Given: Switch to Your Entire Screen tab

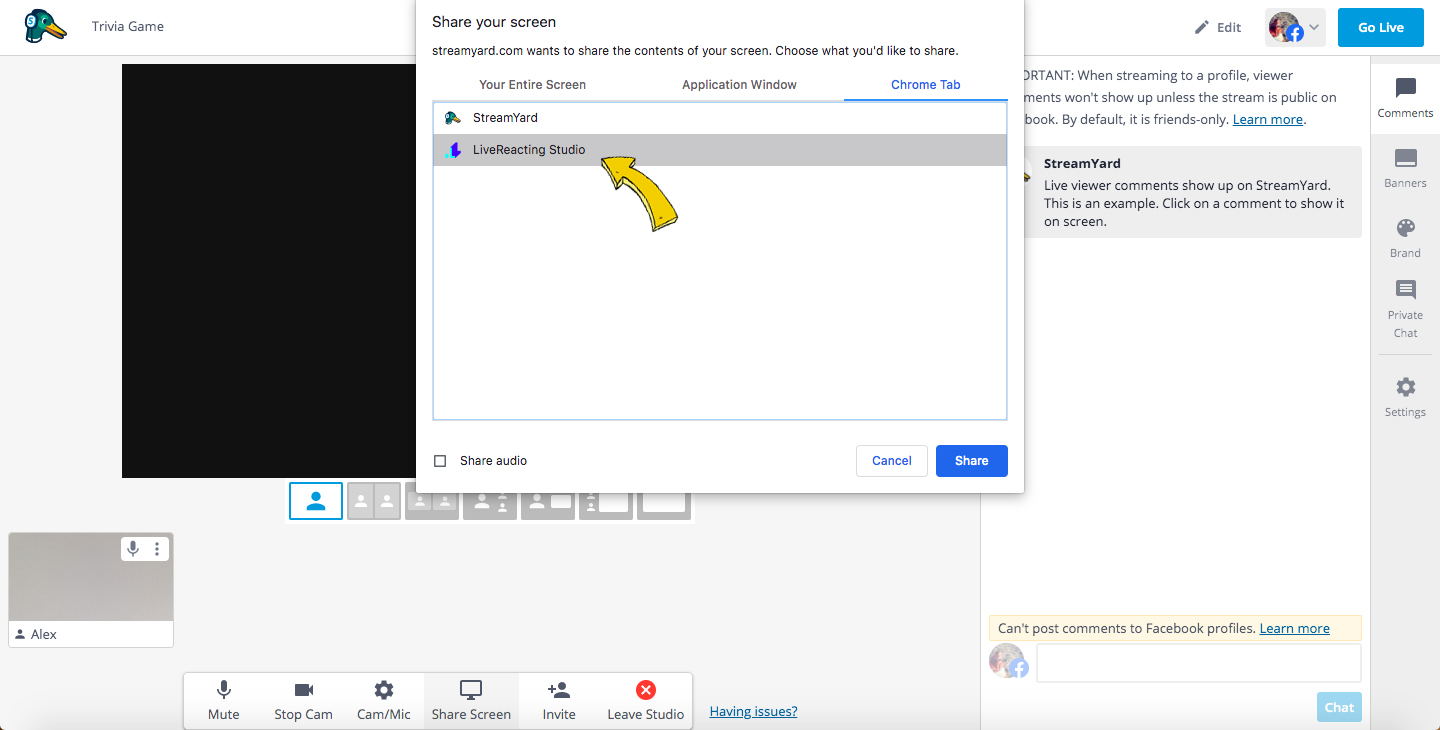Looking at the screenshot, I should click(532, 85).
